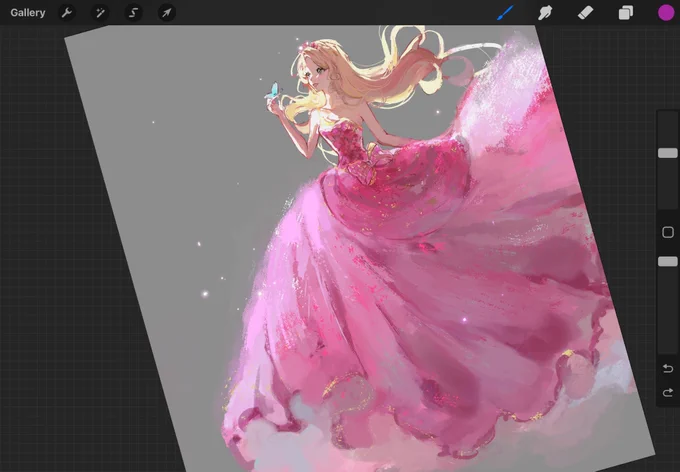Viewport: 680px width, 472px height.
Task: Open the Adjustments magic wand menu
Action: (x=100, y=13)
